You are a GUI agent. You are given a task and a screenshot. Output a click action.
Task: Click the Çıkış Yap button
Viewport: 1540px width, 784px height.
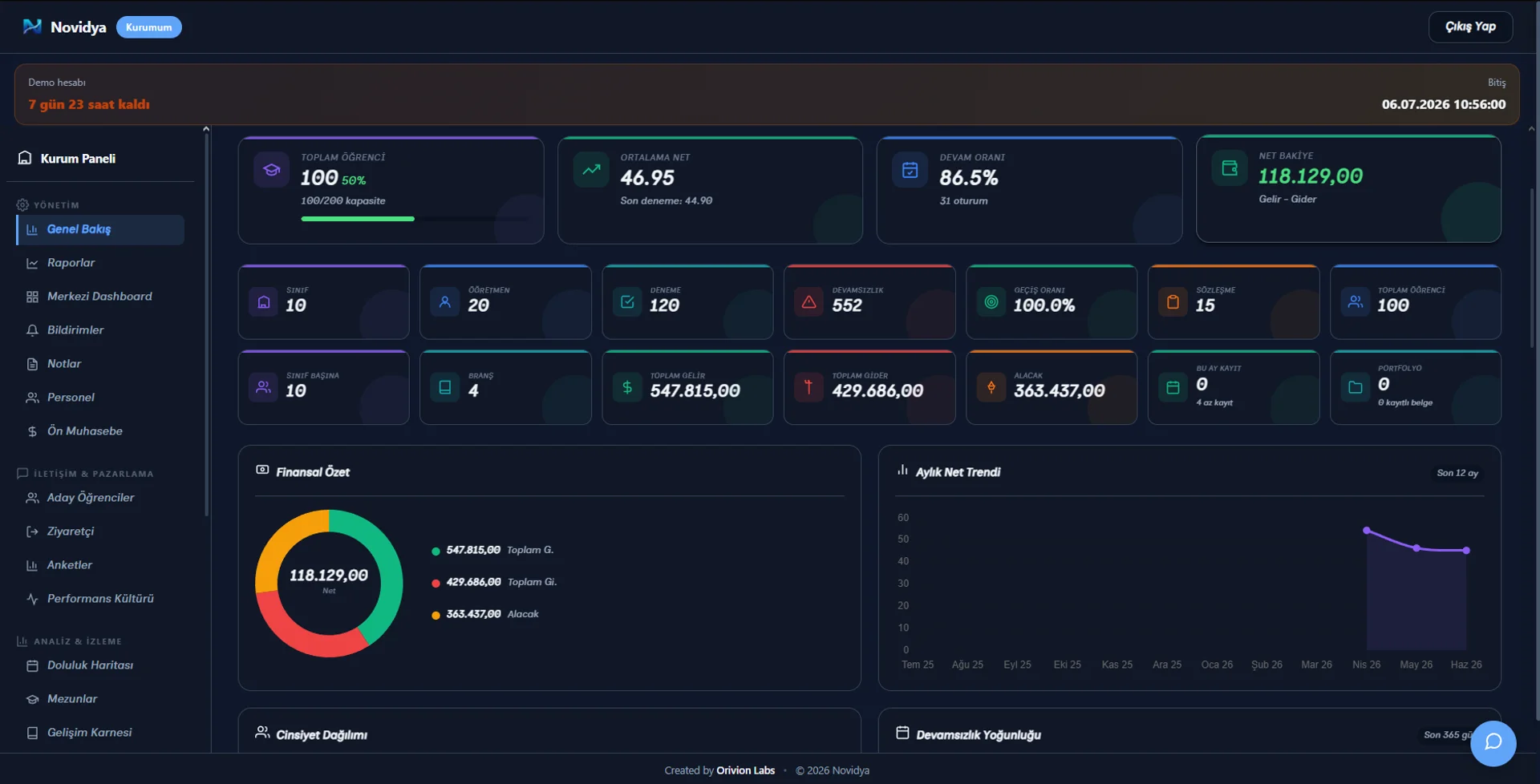point(1470,26)
